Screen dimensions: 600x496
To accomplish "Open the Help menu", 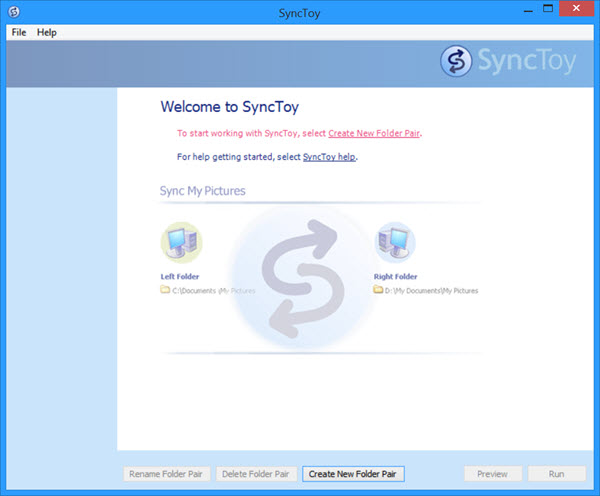I will 47,33.
